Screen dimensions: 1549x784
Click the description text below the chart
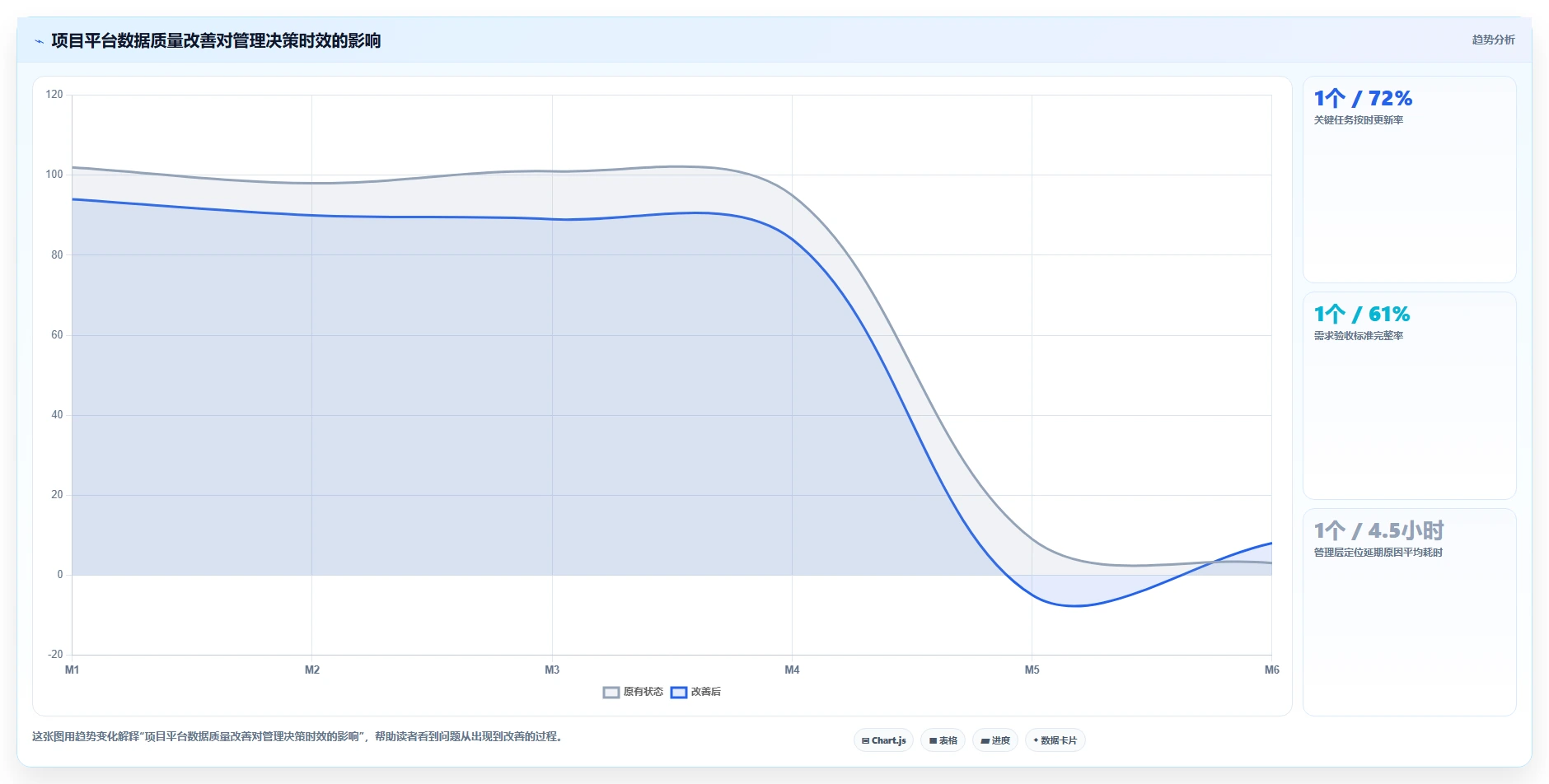pos(299,737)
